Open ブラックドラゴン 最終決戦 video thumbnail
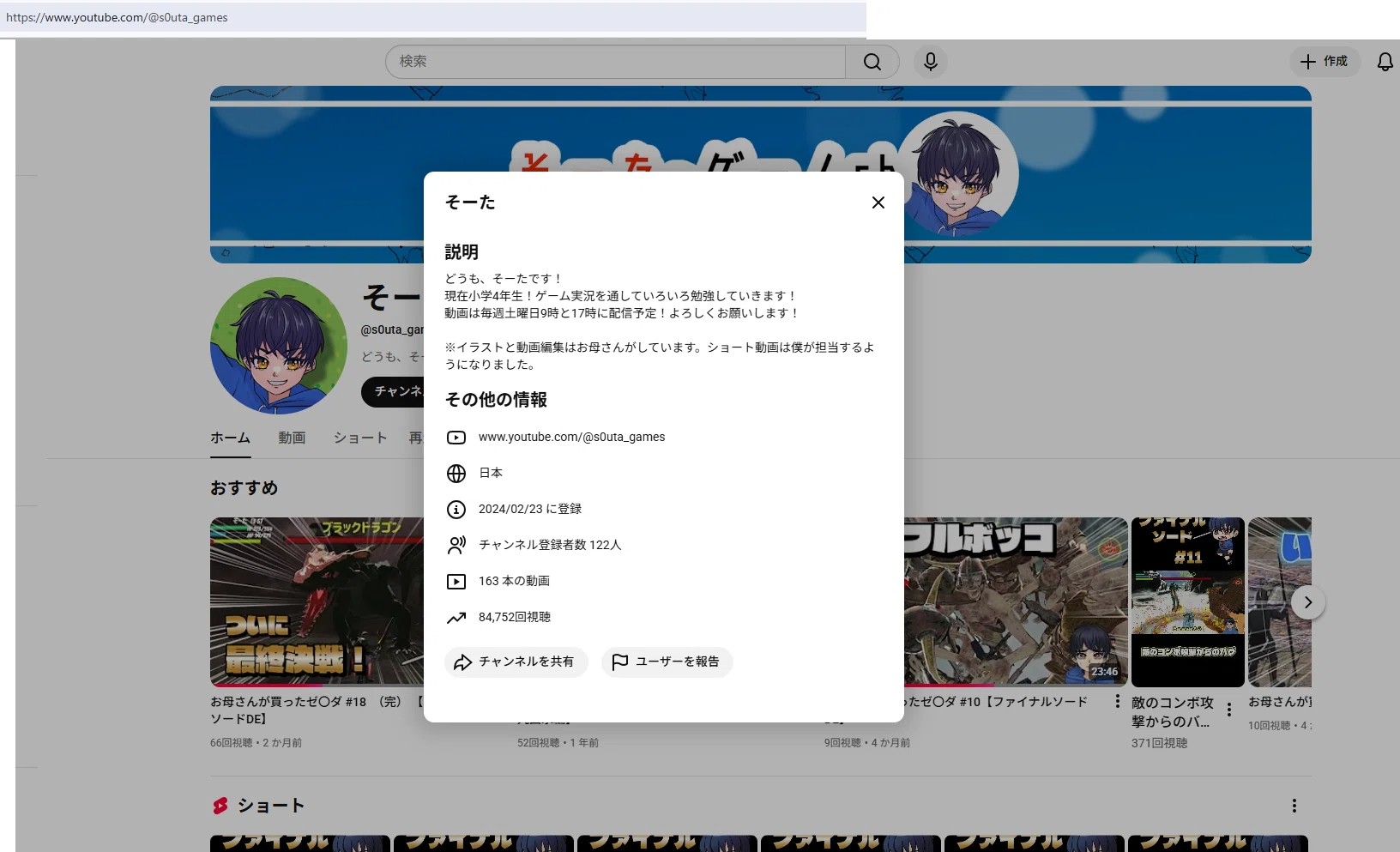 tap(317, 601)
